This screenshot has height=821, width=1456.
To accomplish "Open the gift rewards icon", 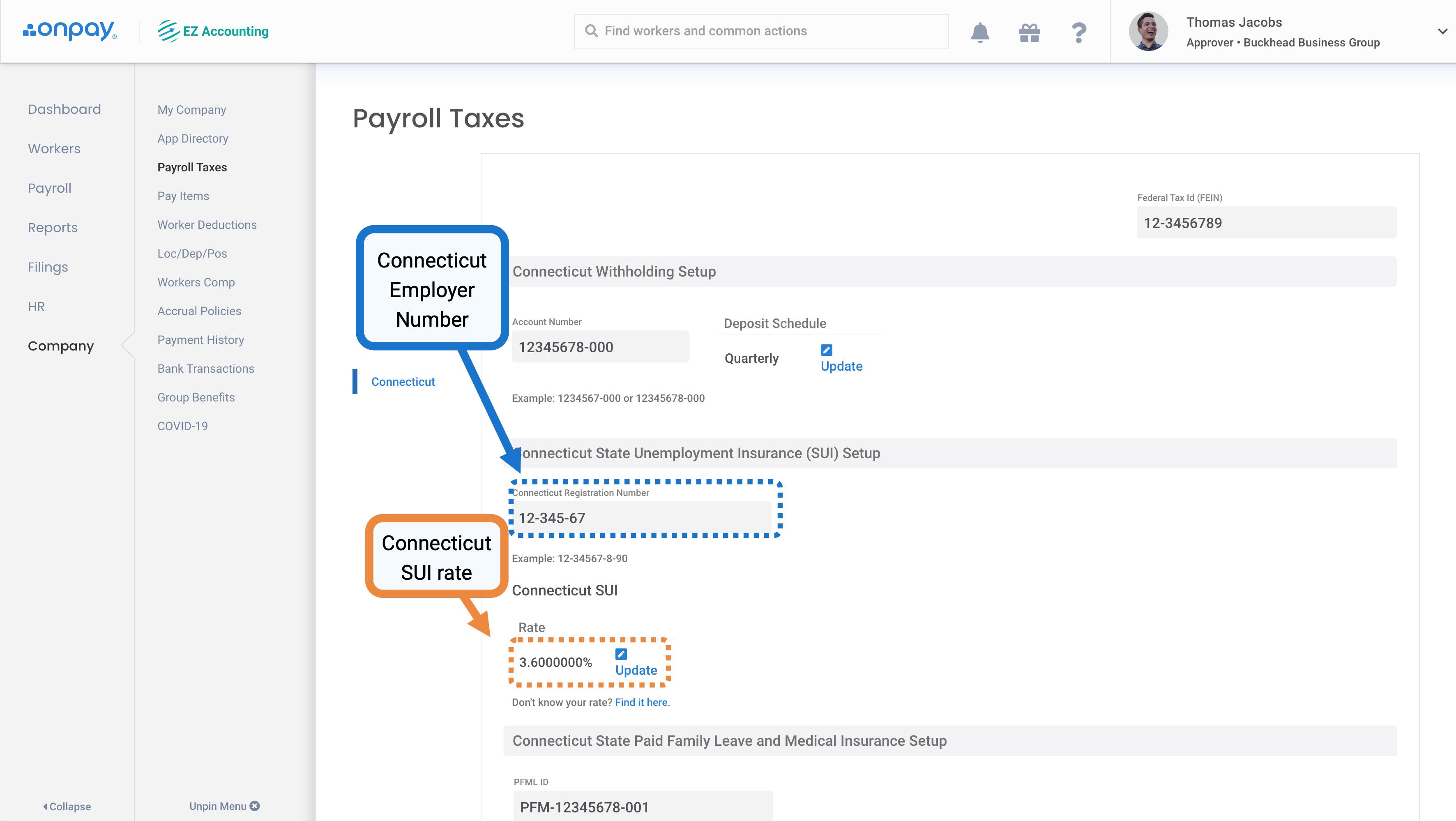I will (1029, 32).
